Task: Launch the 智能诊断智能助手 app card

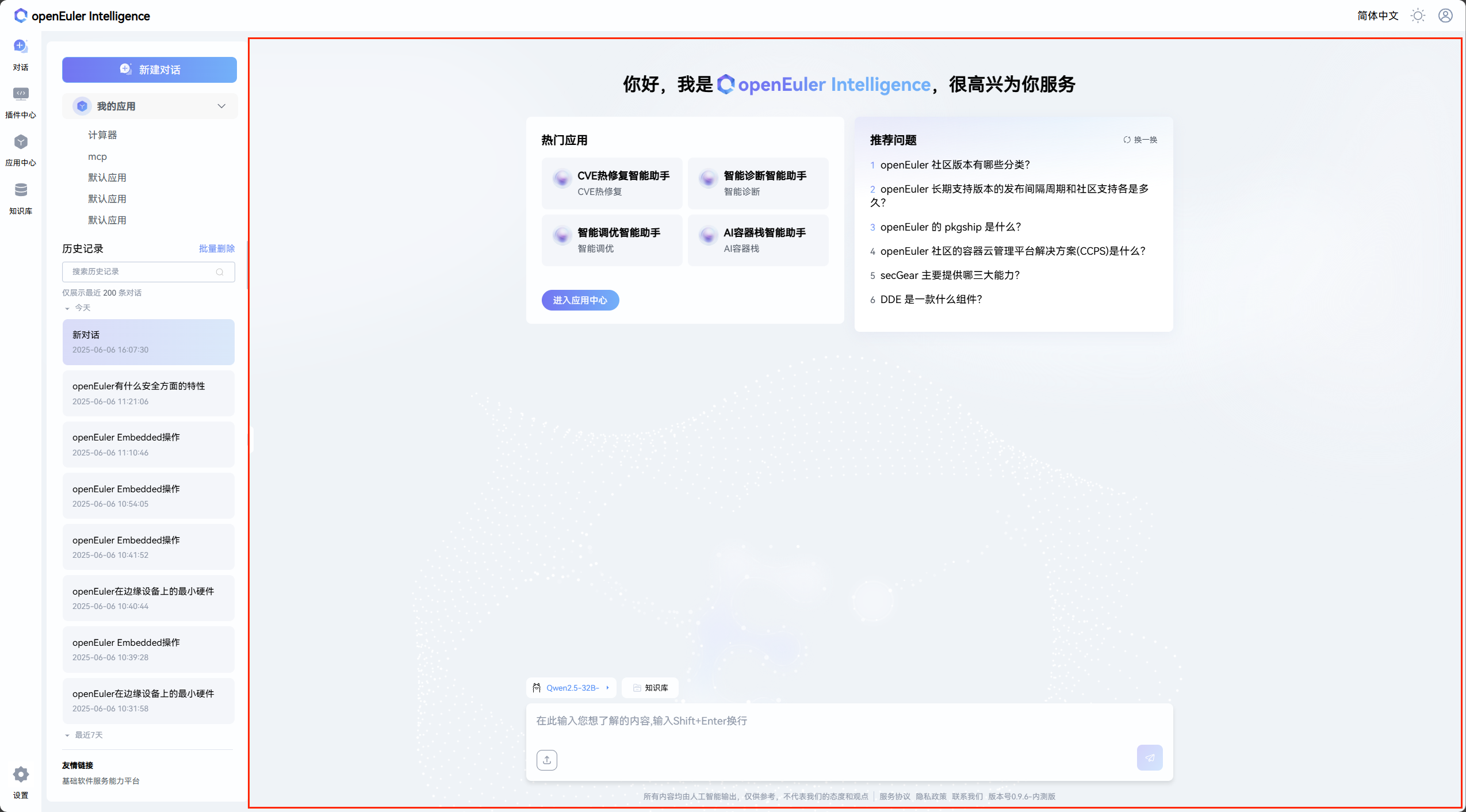Action: (x=758, y=183)
